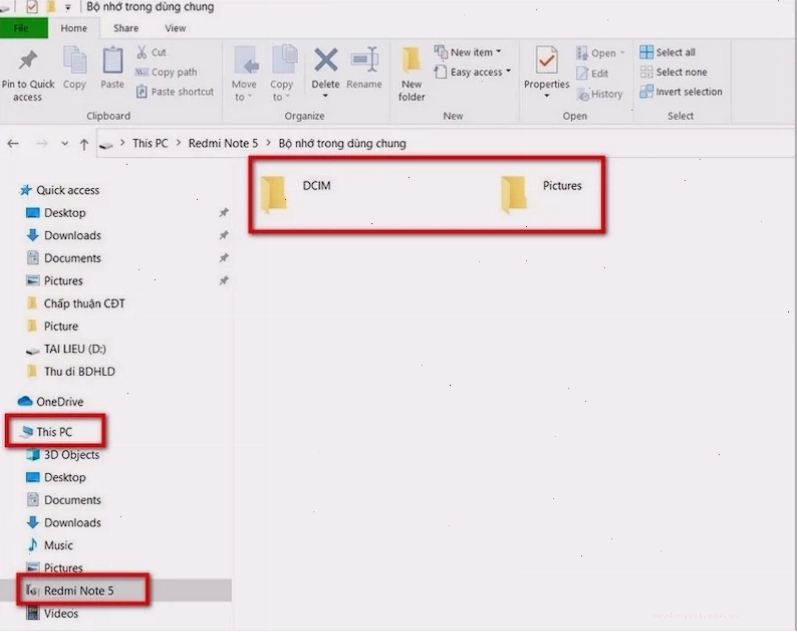797x632 pixels.
Task: Open the File tab
Action: (x=23, y=28)
